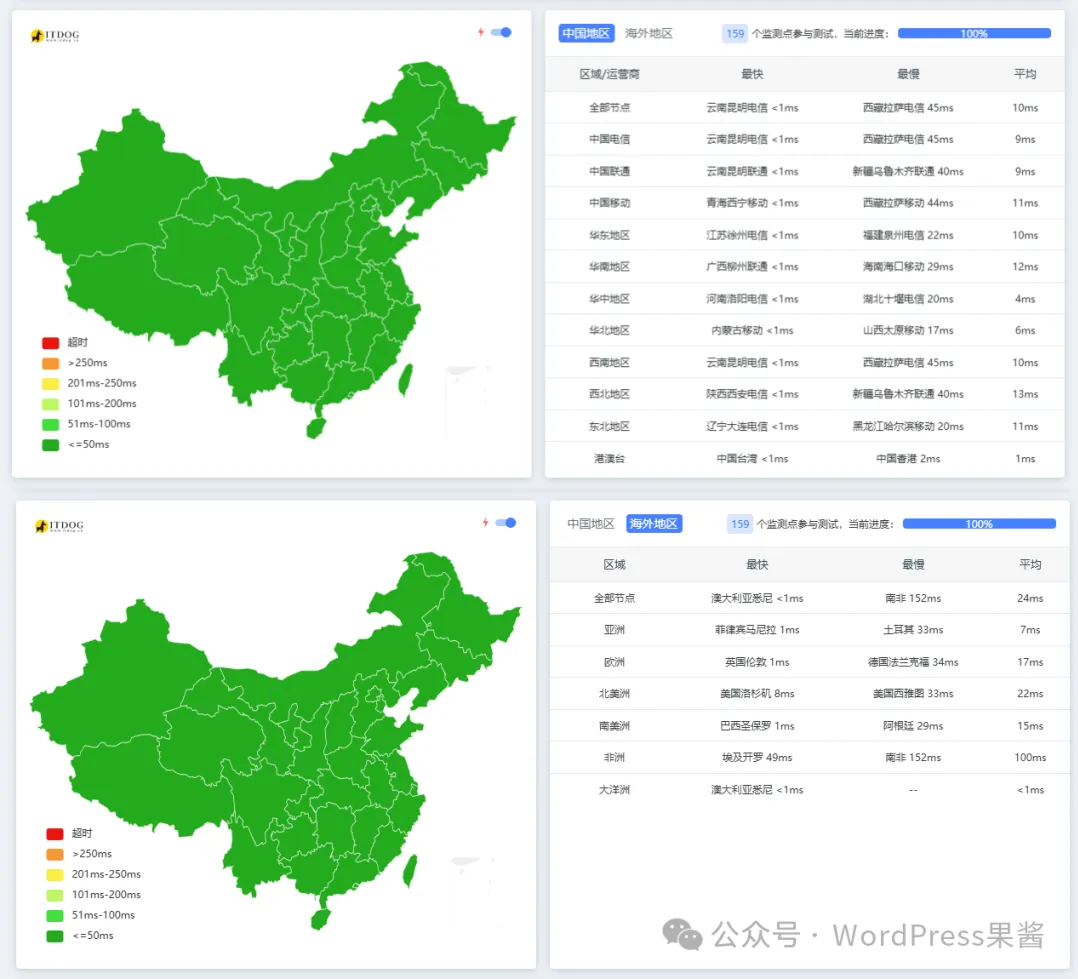Switch to 海外地区 tab in the upper results panel
This screenshot has height=979, width=1078.
tap(649, 33)
